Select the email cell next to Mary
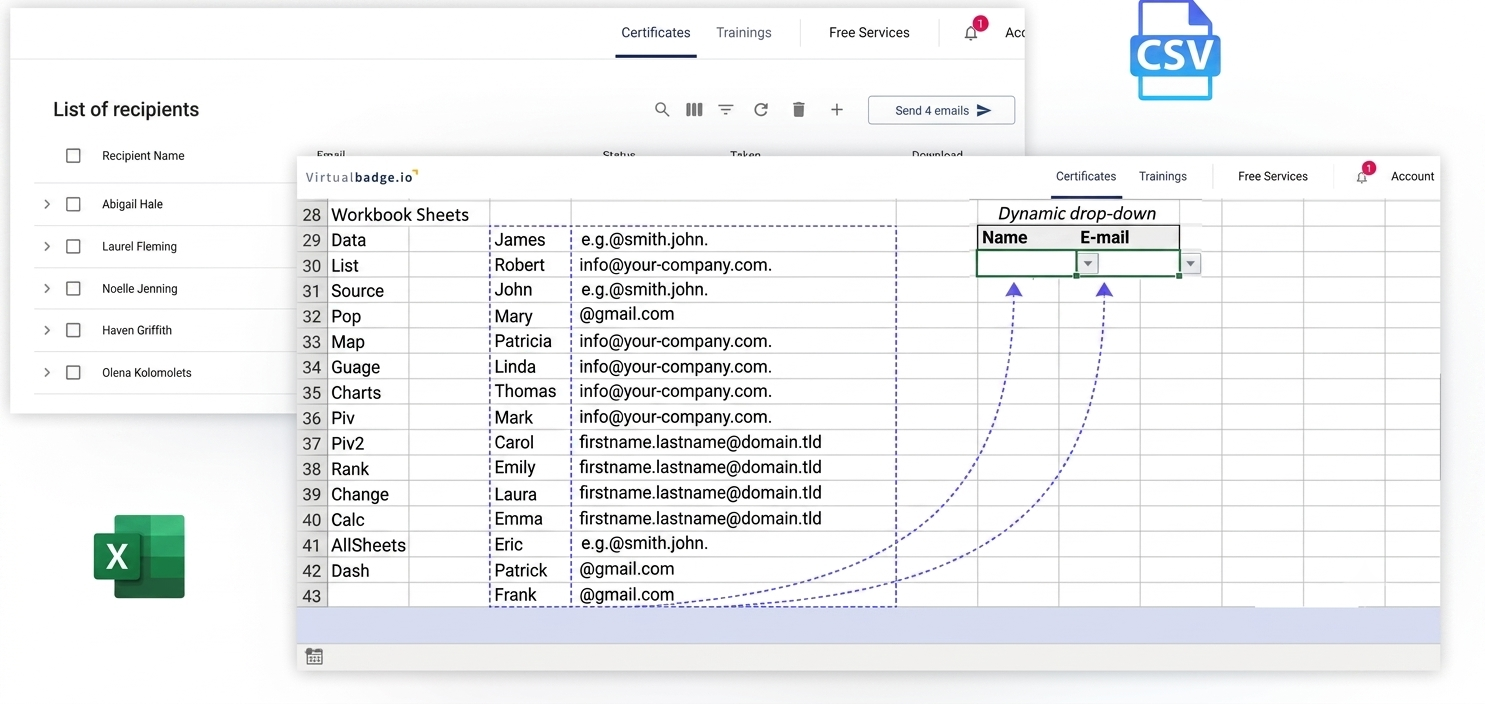1485x704 pixels. coord(733,315)
